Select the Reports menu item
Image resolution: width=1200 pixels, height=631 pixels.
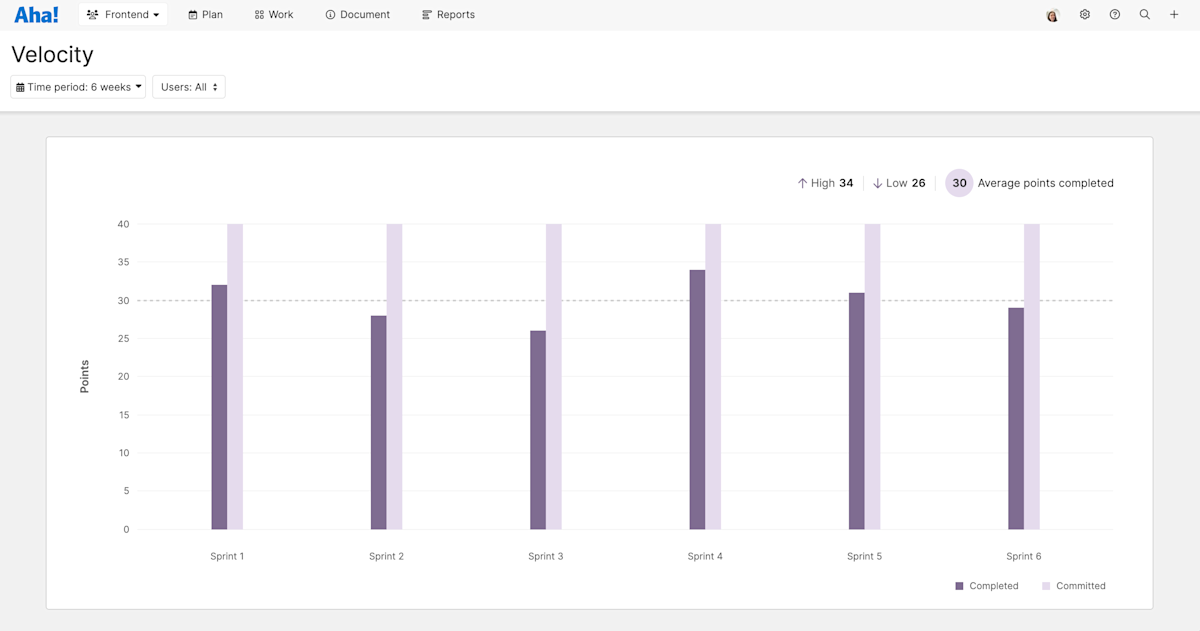click(447, 14)
